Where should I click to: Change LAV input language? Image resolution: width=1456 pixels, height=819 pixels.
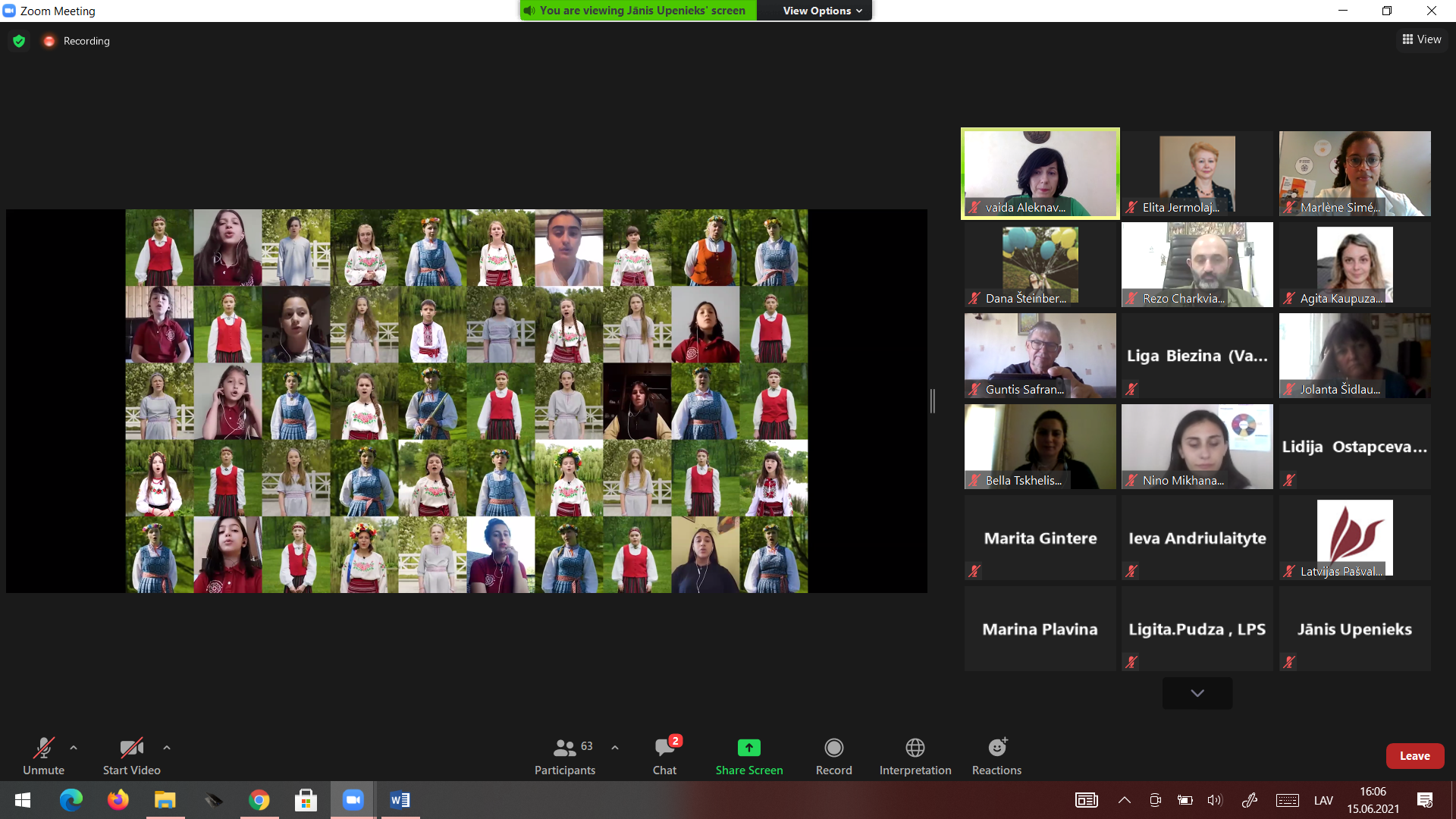[1323, 800]
